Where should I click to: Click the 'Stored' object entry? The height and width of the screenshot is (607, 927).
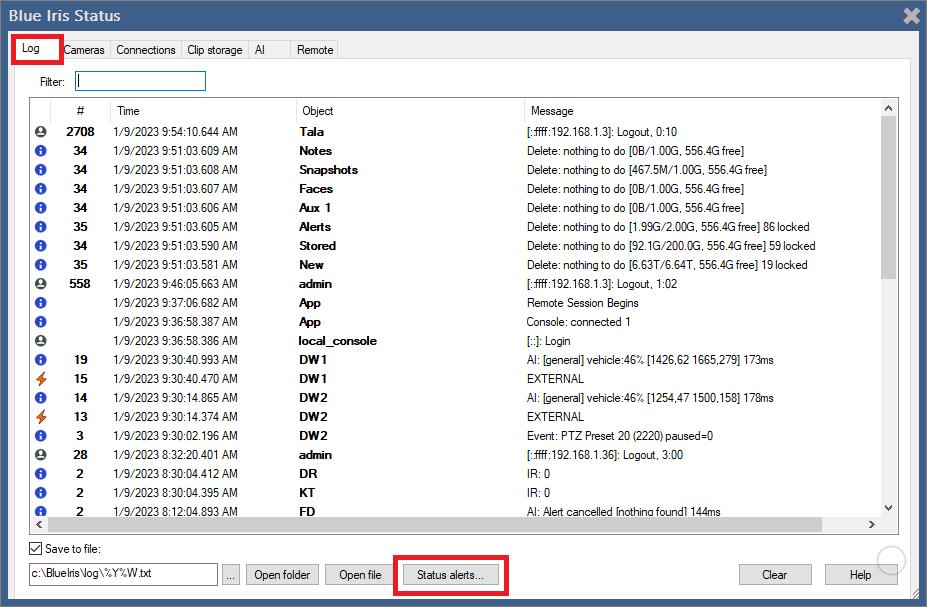(317, 246)
